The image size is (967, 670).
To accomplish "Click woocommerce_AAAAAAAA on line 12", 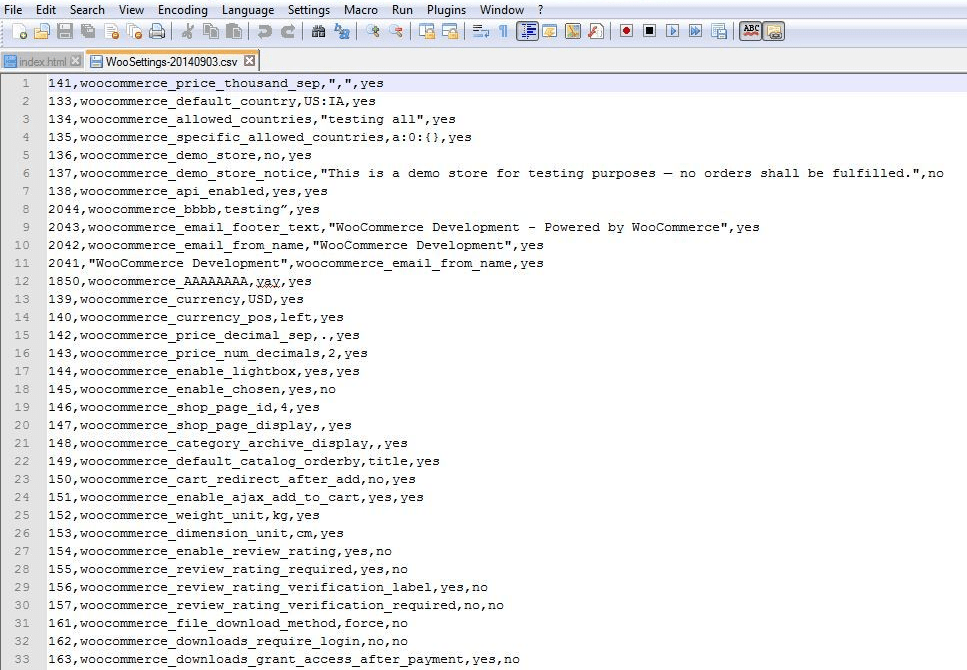I will (168, 281).
